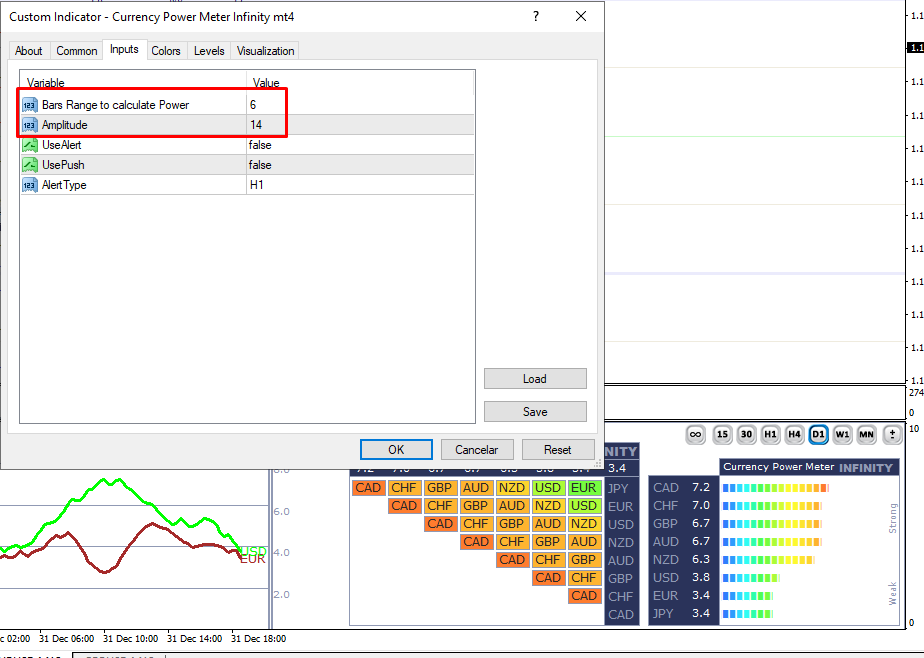Click the UseAlert boolean icon
Viewport: 924px width, 658px height.
click(29, 146)
